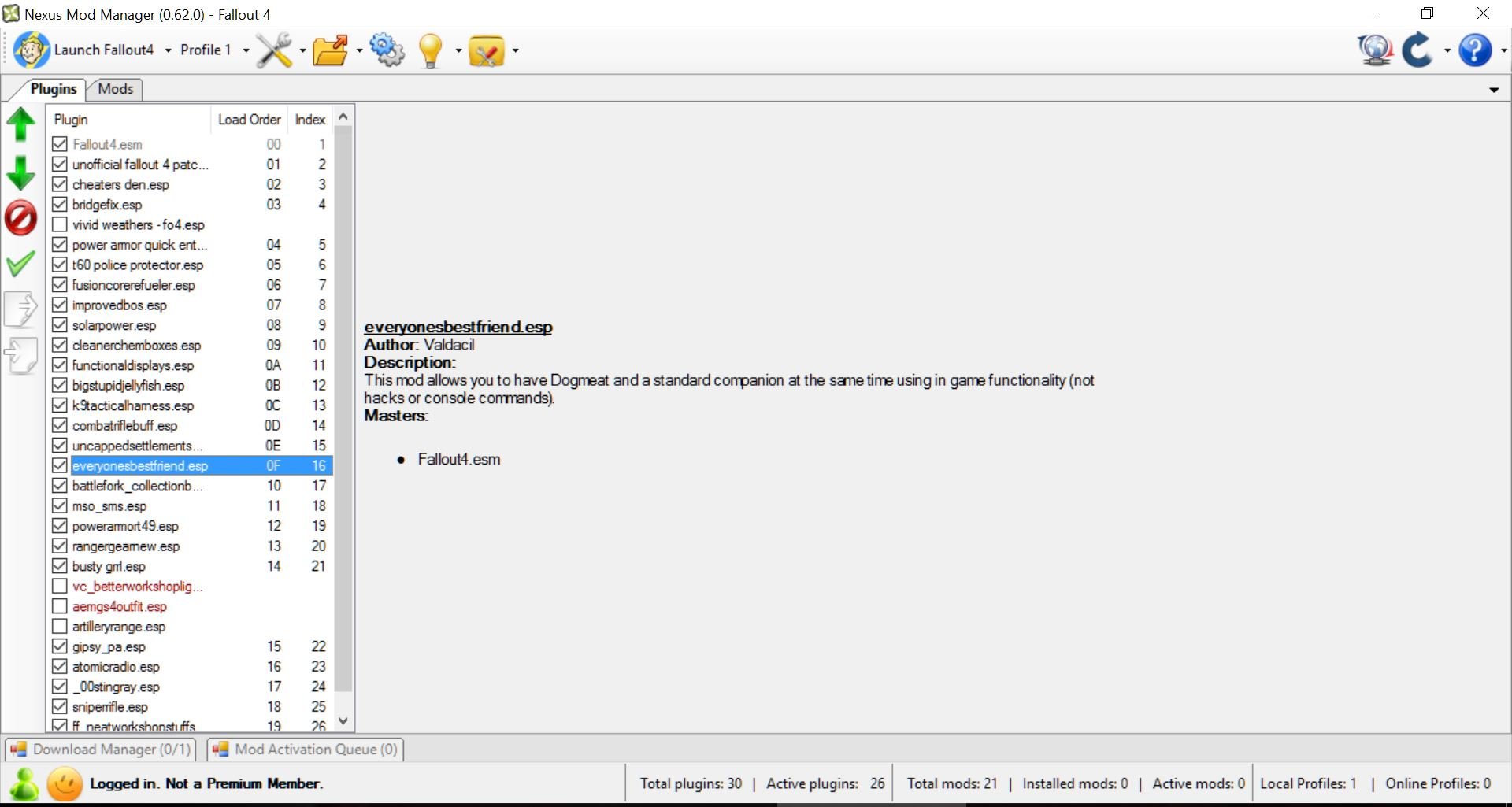This screenshot has width=1512, height=807.
Task: Open the tab list dropdown arrow
Action: coord(1494,90)
